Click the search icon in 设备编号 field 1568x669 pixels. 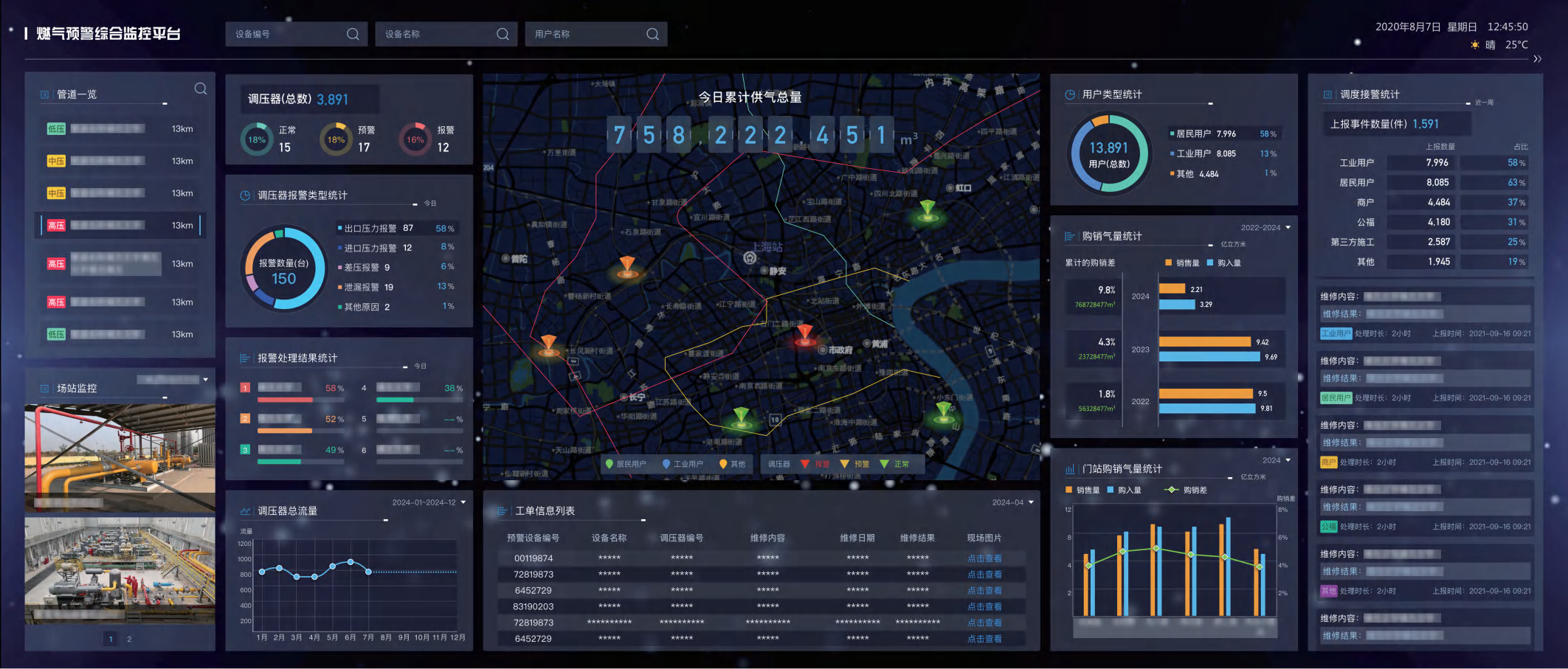pyautogui.click(x=353, y=34)
